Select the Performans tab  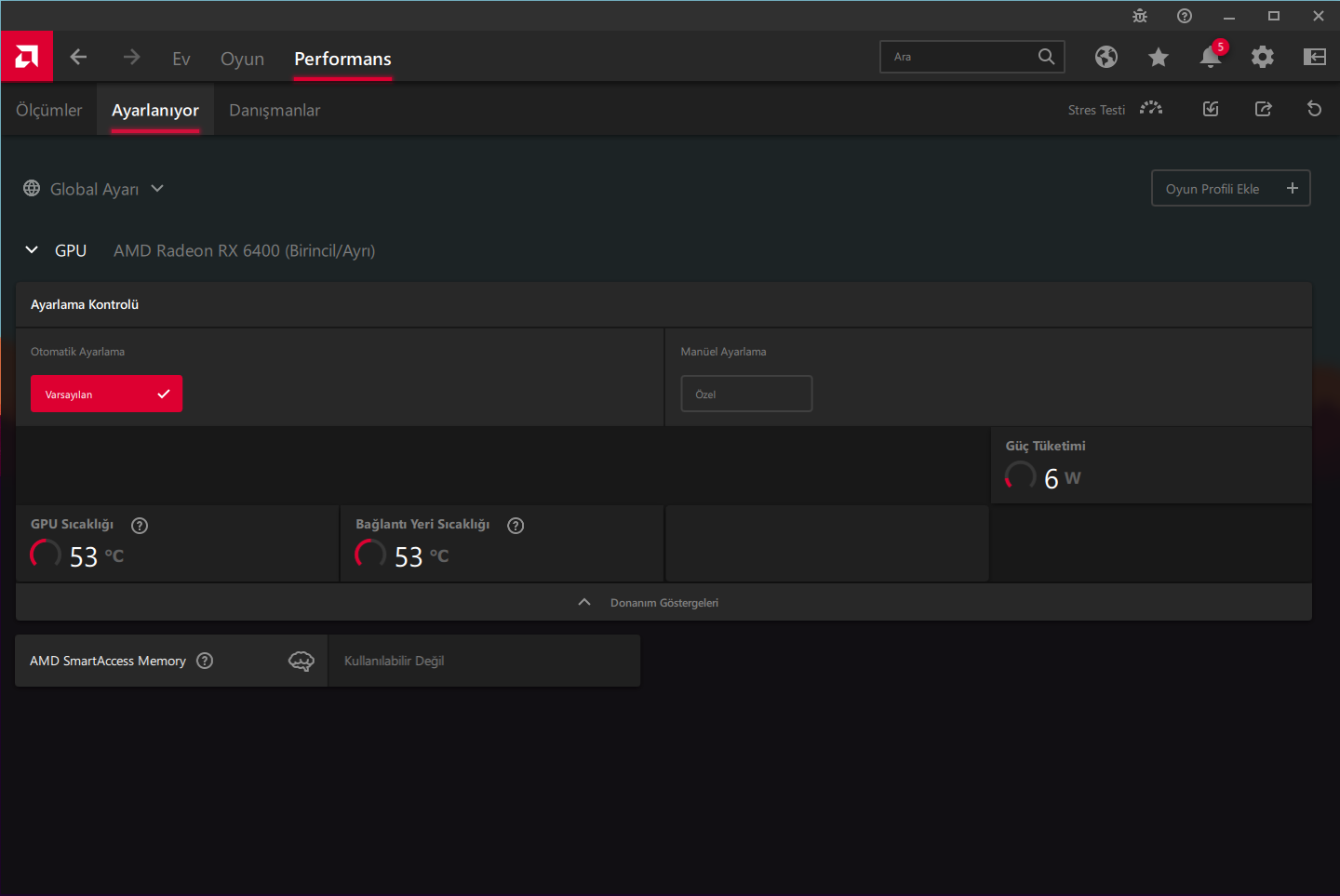(342, 59)
